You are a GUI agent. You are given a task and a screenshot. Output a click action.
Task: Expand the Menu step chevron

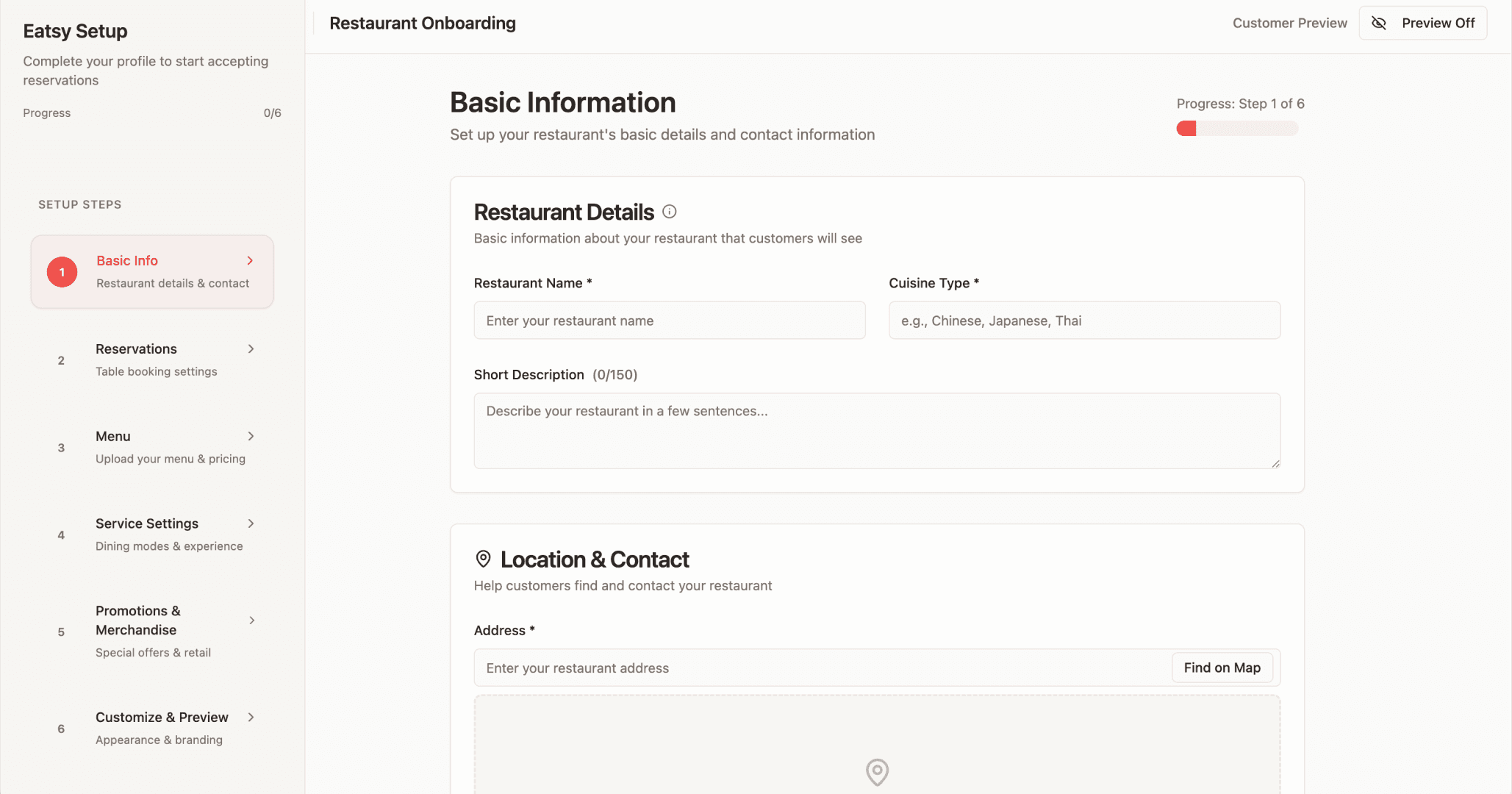[x=251, y=437]
